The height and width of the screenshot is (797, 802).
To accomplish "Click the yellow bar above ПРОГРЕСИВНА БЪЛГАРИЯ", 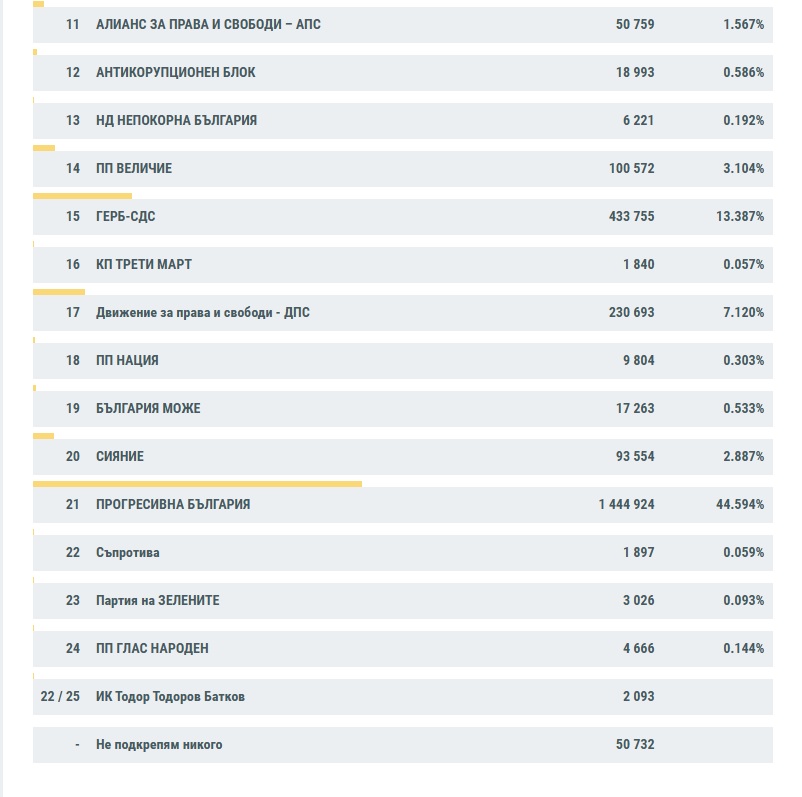I will pyautogui.click(x=197, y=484).
